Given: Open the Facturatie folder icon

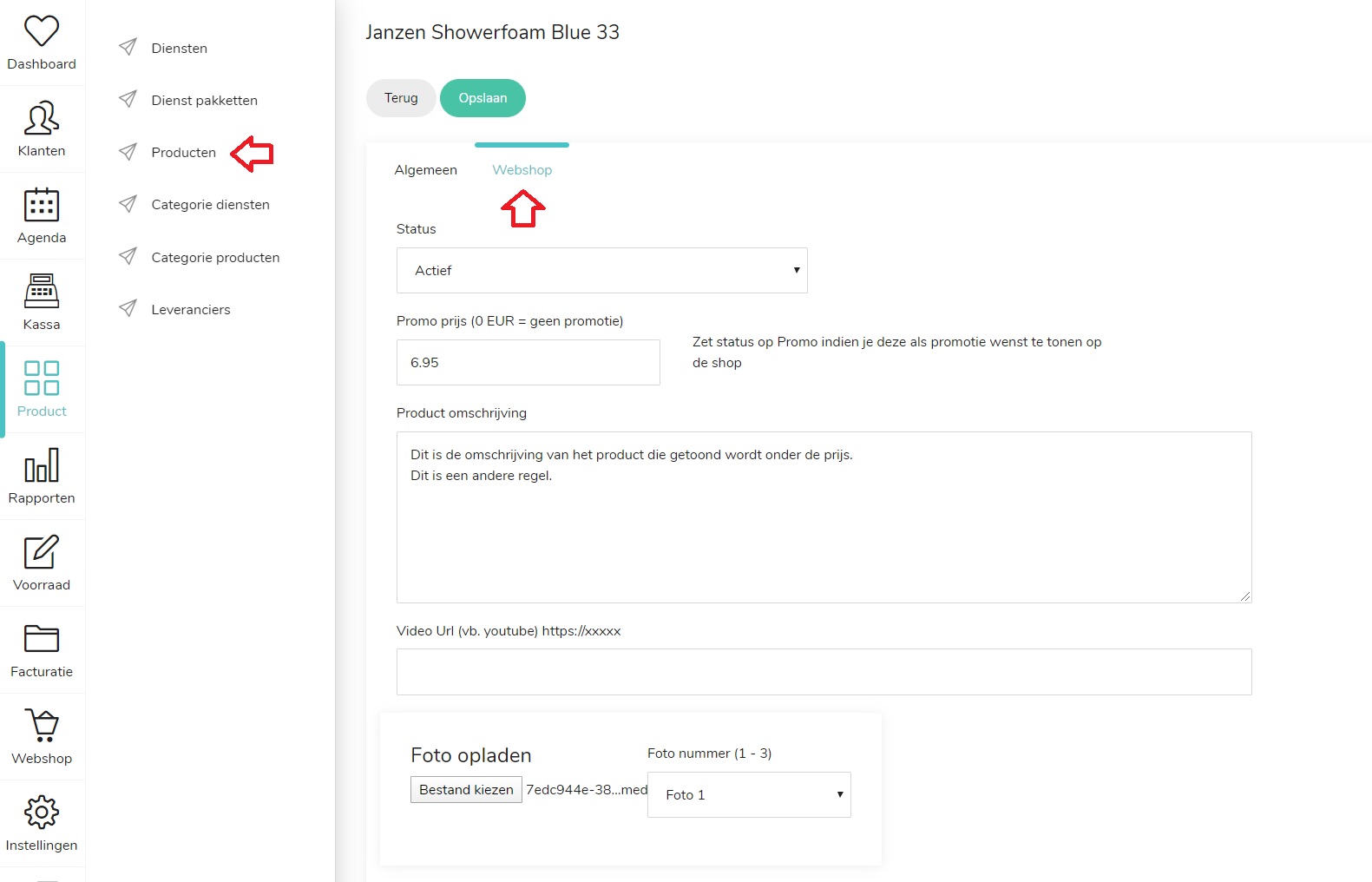Looking at the screenshot, I should tap(42, 638).
